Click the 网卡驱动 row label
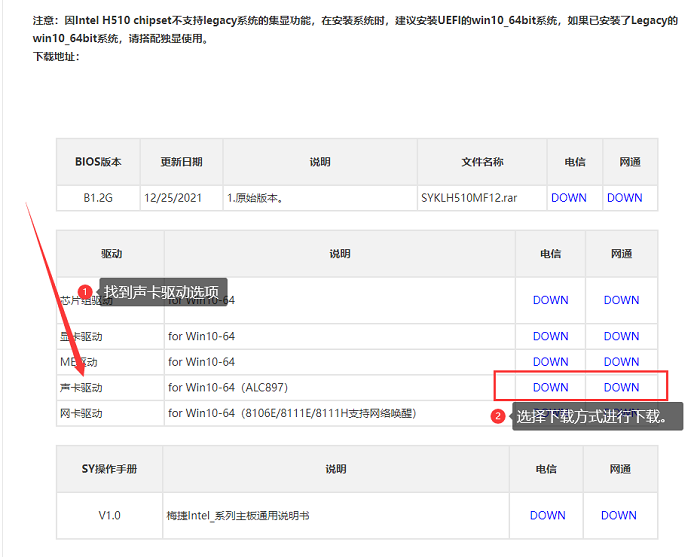Image resolution: width=700 pixels, height=557 pixels. click(x=82, y=413)
